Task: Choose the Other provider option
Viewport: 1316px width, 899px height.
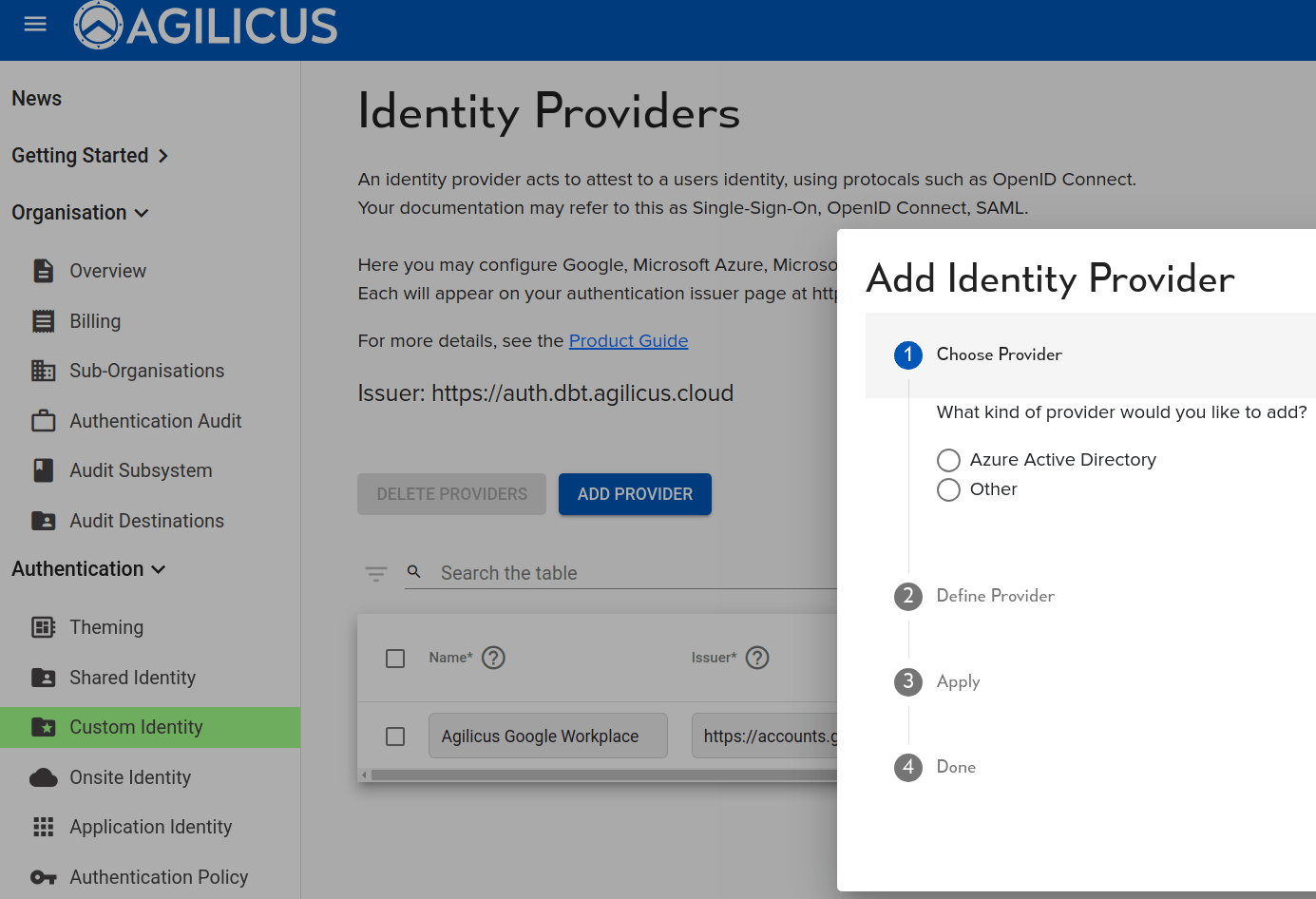Action: [x=948, y=489]
